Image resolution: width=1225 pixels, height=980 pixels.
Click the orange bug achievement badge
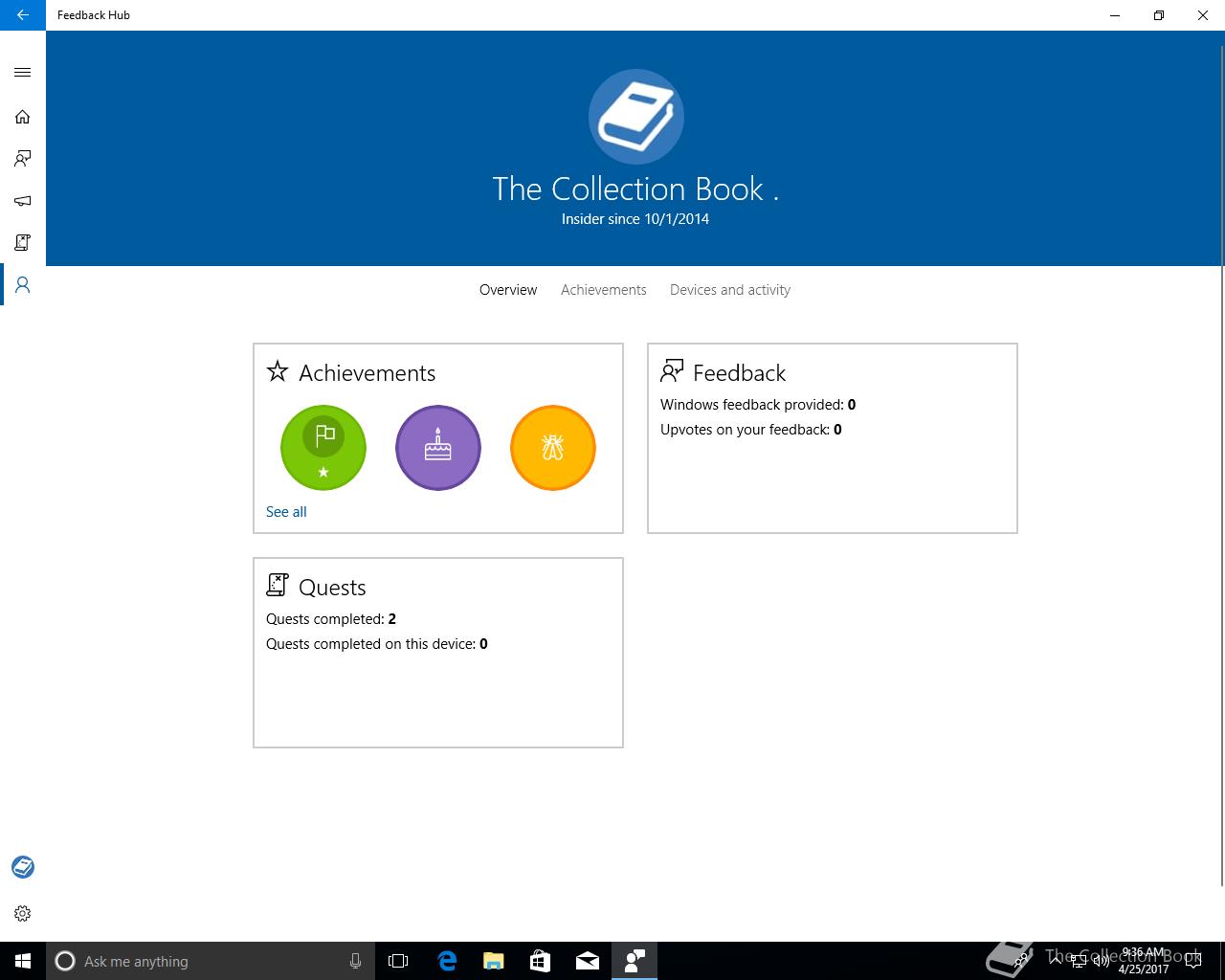tap(553, 448)
